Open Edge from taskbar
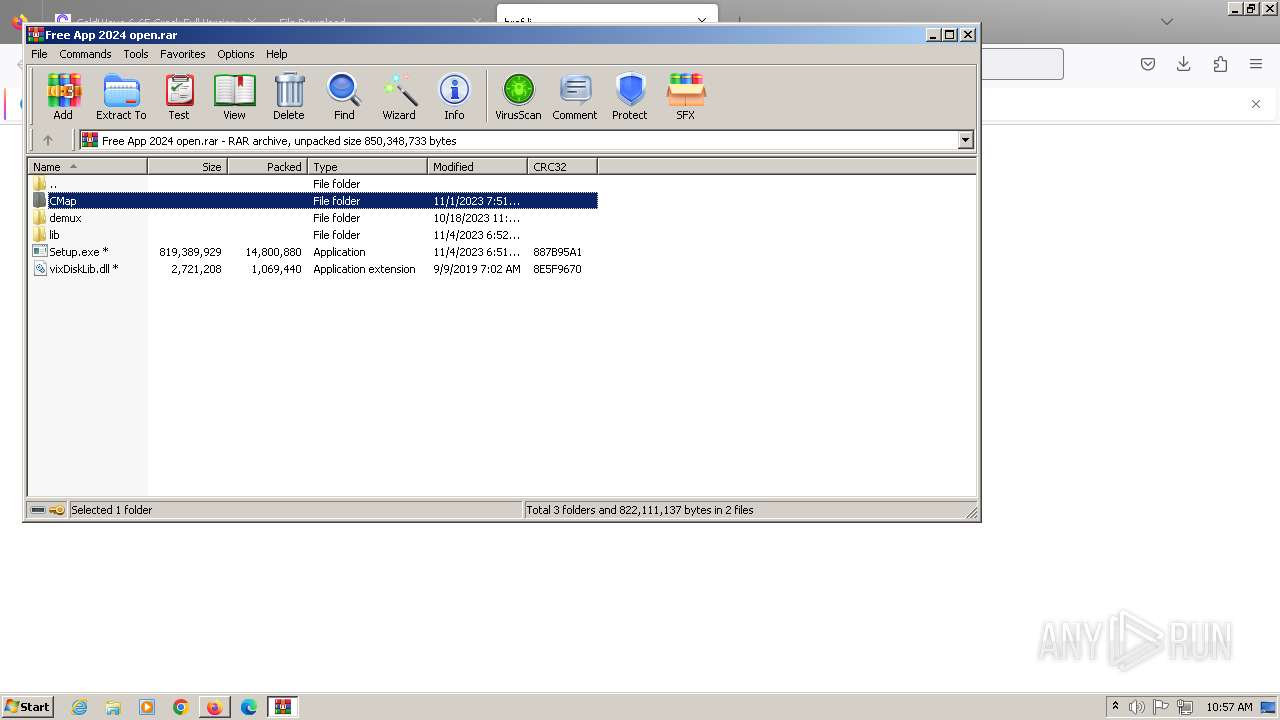This screenshot has height=720, width=1280. (249, 707)
